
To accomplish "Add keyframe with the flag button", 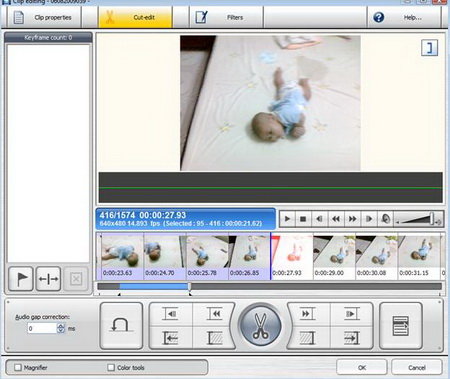I will (21, 279).
